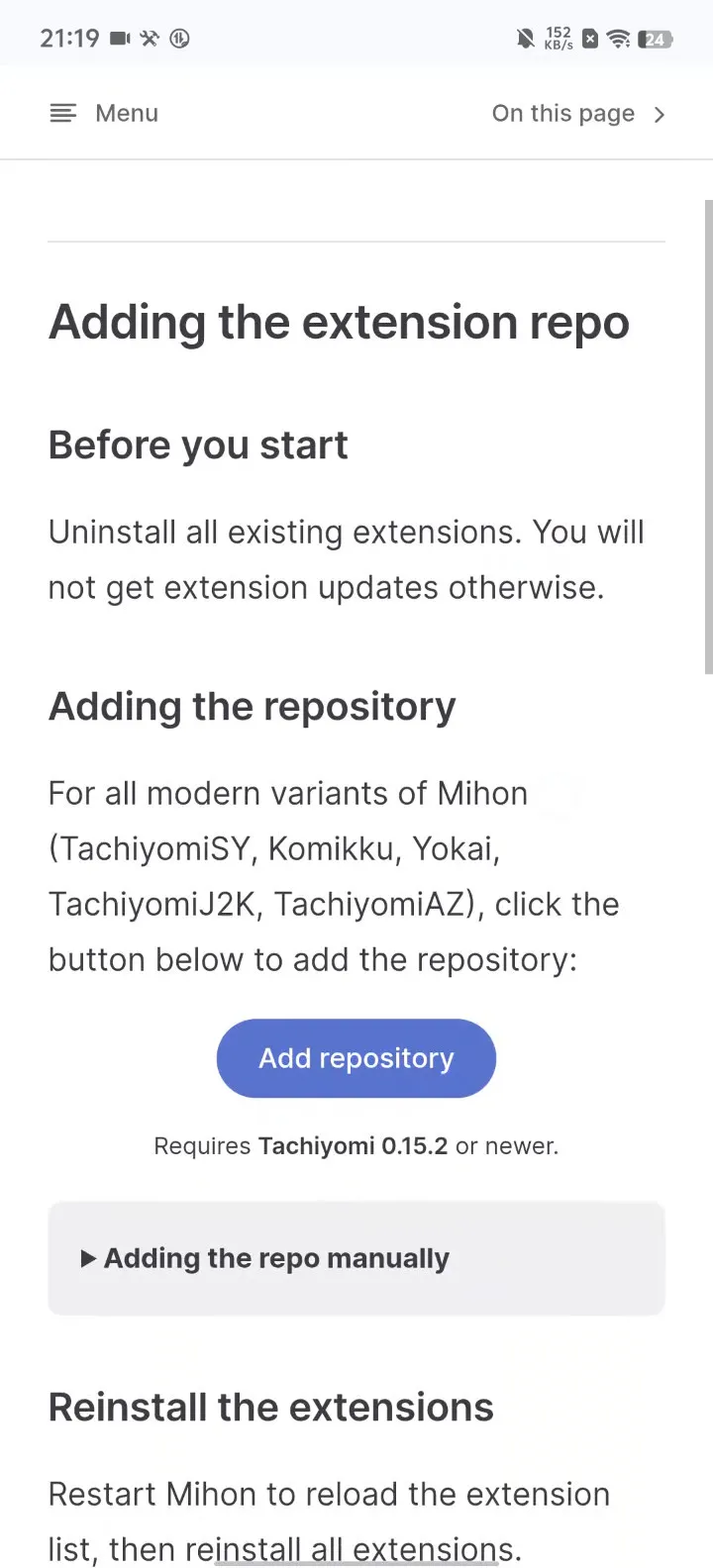Tap the Wi-Fi icon in the status bar
Image resolution: width=713 pixels, height=1568 pixels.
click(619, 39)
